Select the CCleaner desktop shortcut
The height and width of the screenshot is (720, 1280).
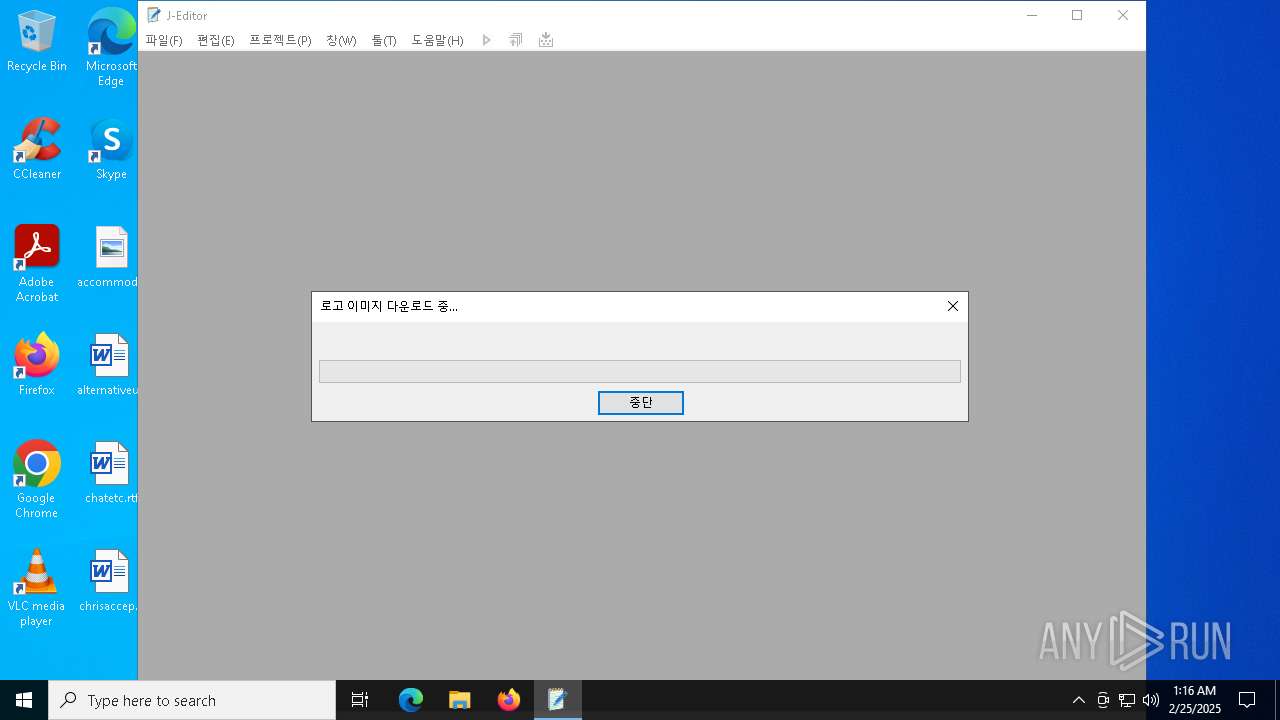pyautogui.click(x=37, y=149)
